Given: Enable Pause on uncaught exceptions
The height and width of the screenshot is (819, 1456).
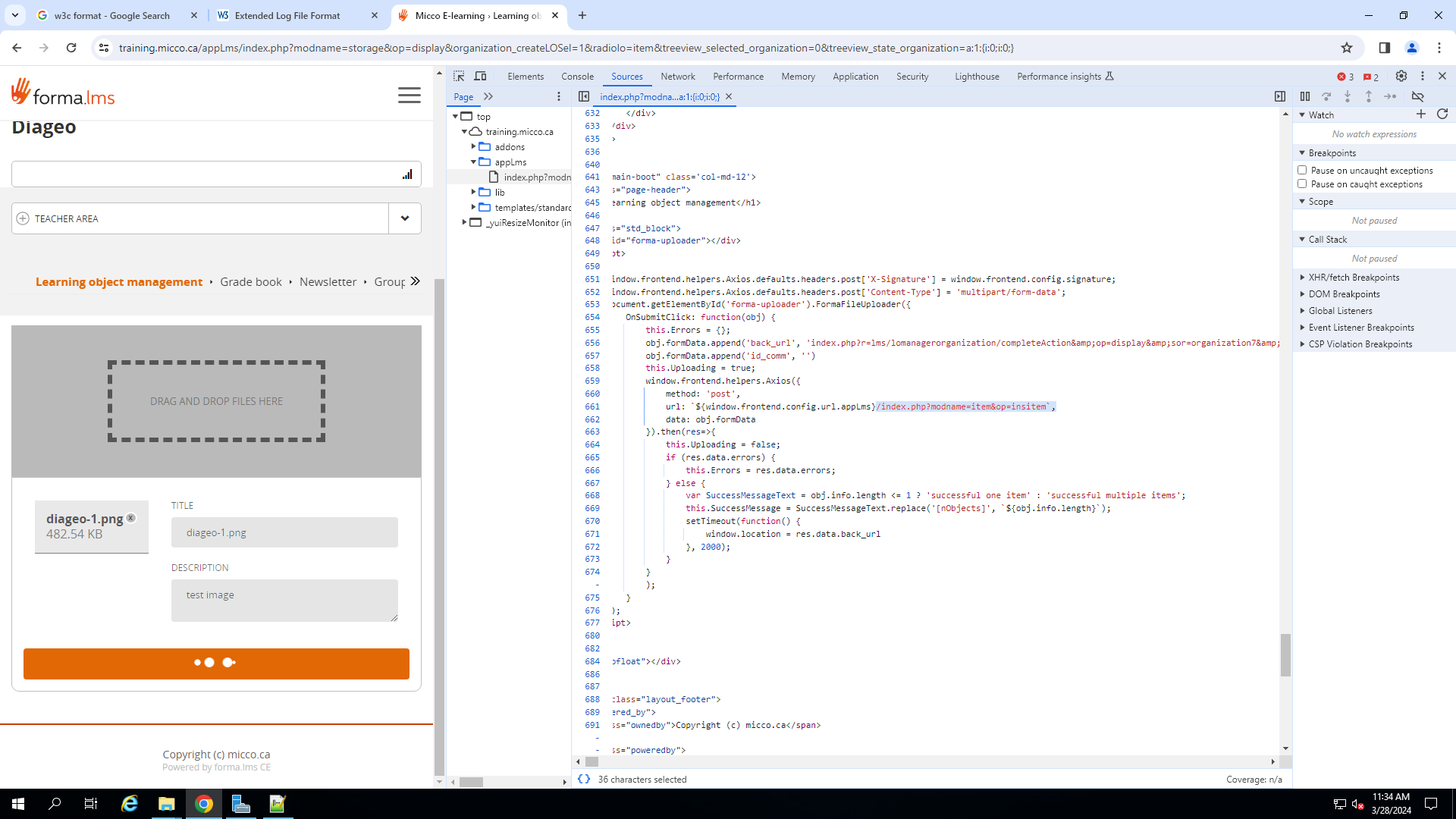Looking at the screenshot, I should tap(1302, 170).
